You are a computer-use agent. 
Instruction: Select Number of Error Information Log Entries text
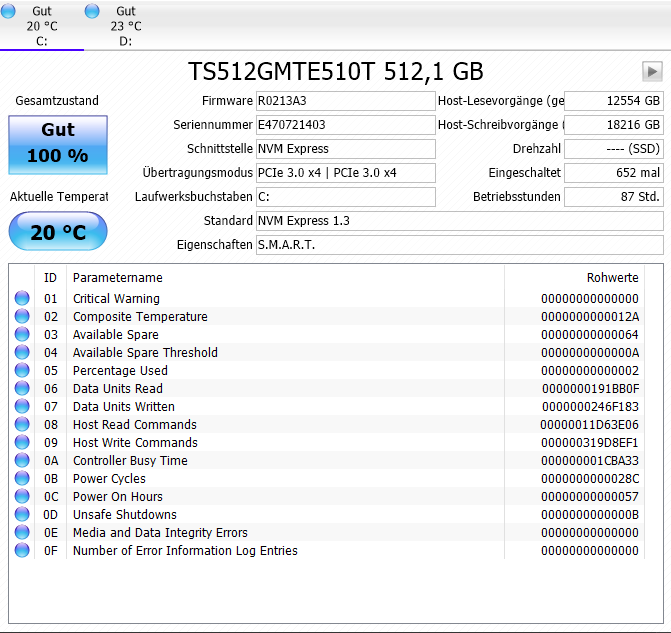185,550
